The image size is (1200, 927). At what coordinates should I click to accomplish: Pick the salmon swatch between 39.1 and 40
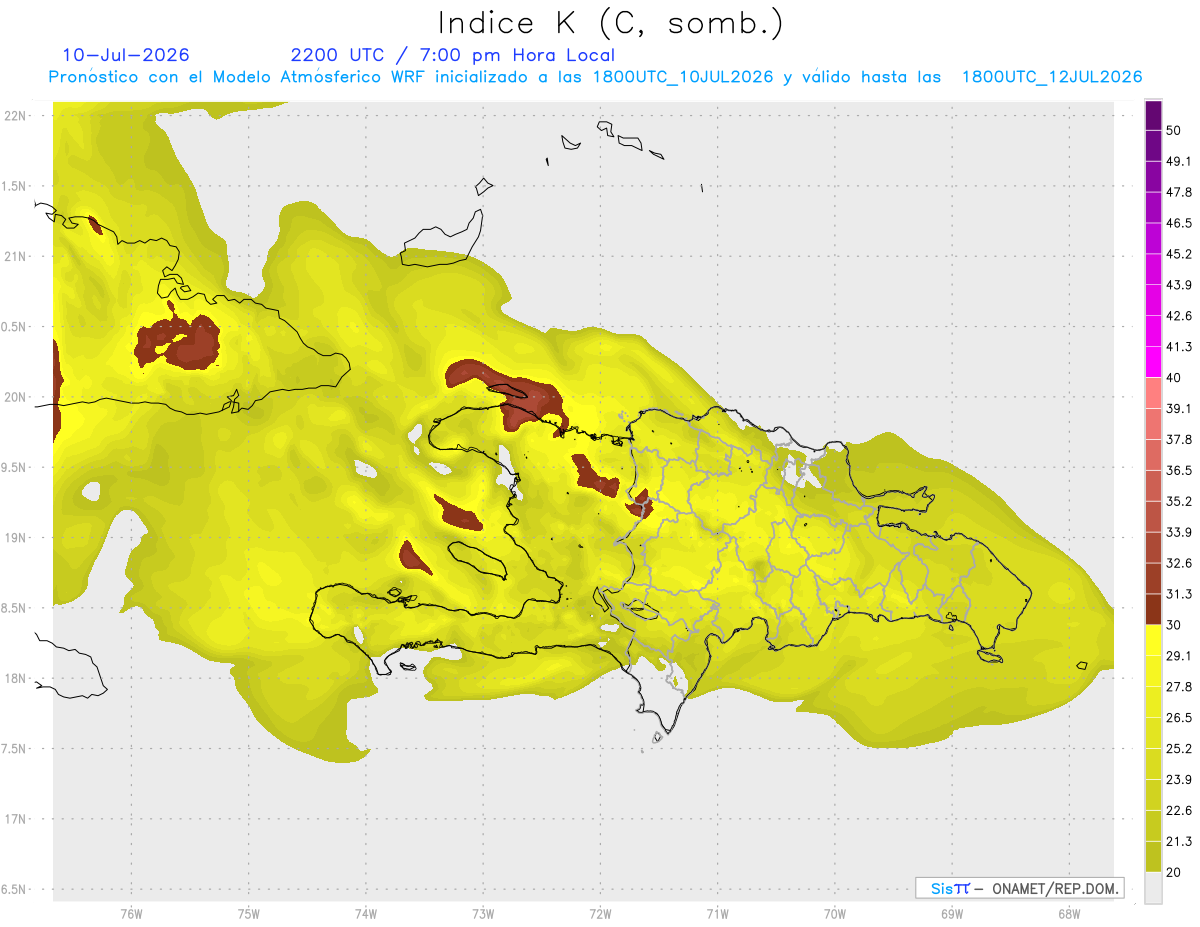click(x=1153, y=393)
